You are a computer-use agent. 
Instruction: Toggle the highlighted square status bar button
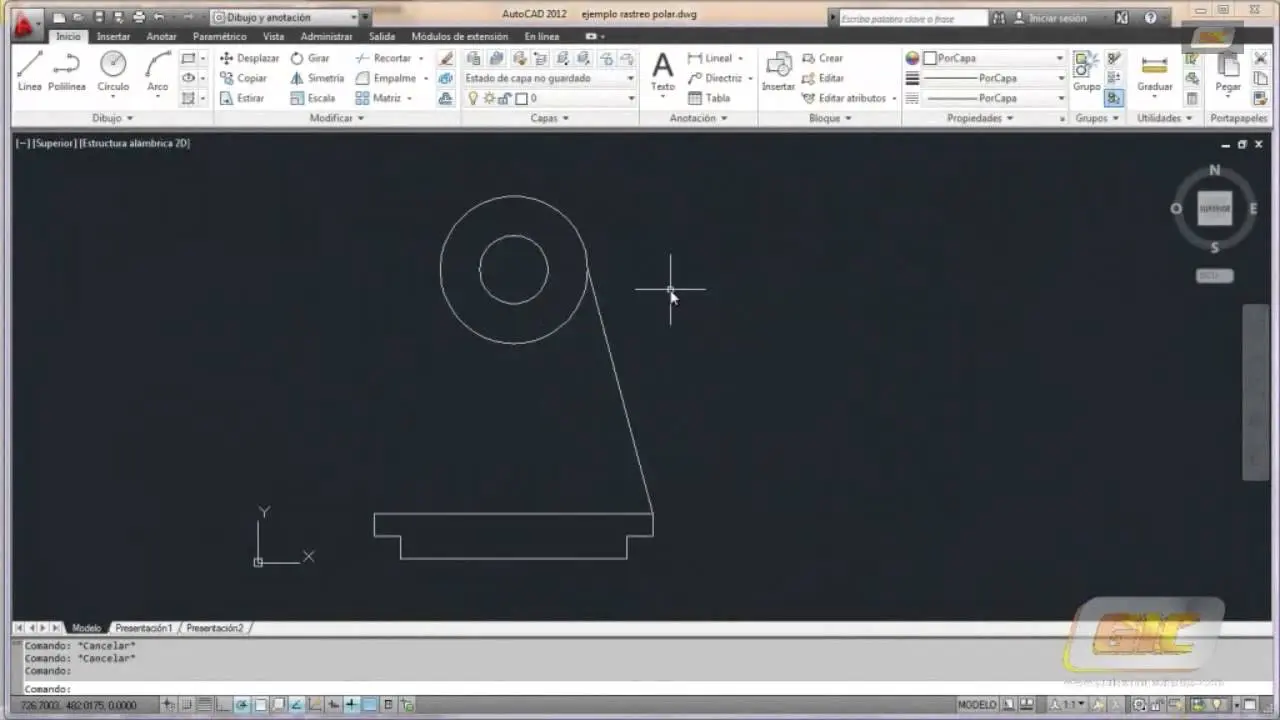(370, 705)
